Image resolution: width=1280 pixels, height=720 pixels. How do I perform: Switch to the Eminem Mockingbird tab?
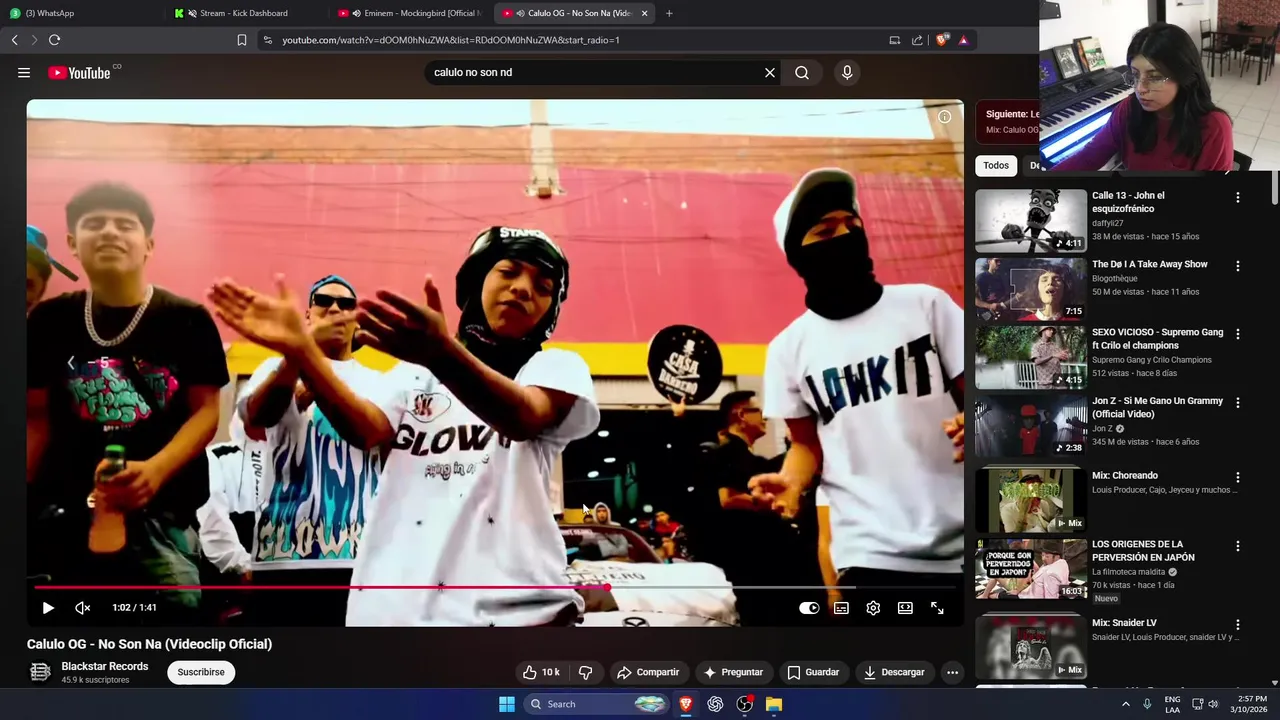tap(408, 13)
